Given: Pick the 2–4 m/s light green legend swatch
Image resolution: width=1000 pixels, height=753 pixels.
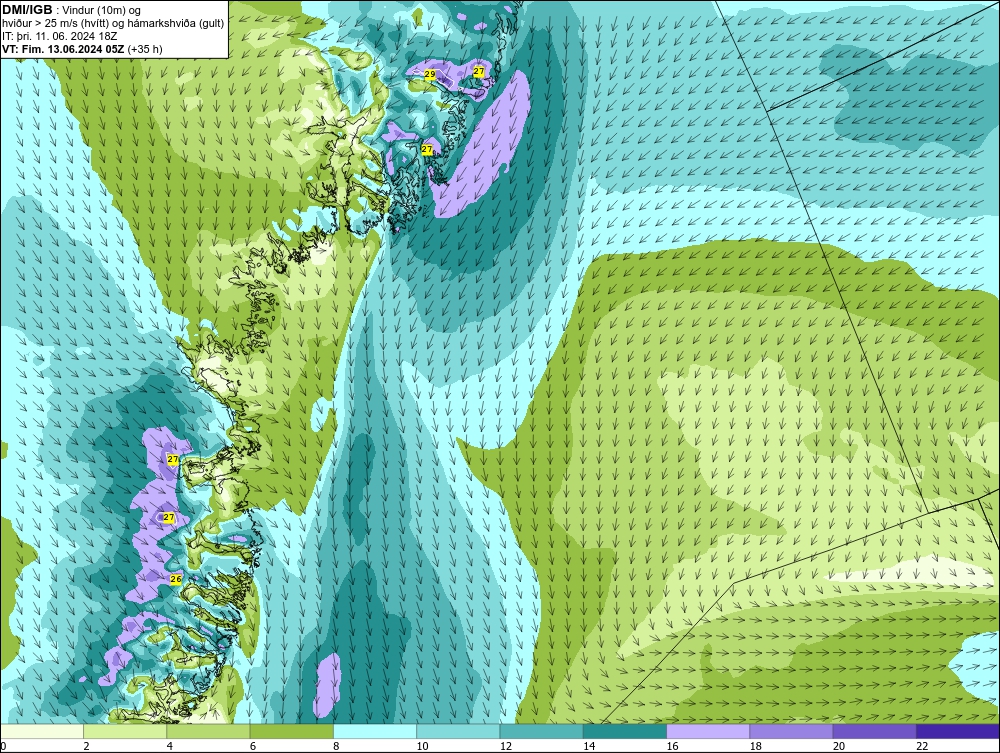Looking at the screenshot, I should [x=125, y=731].
